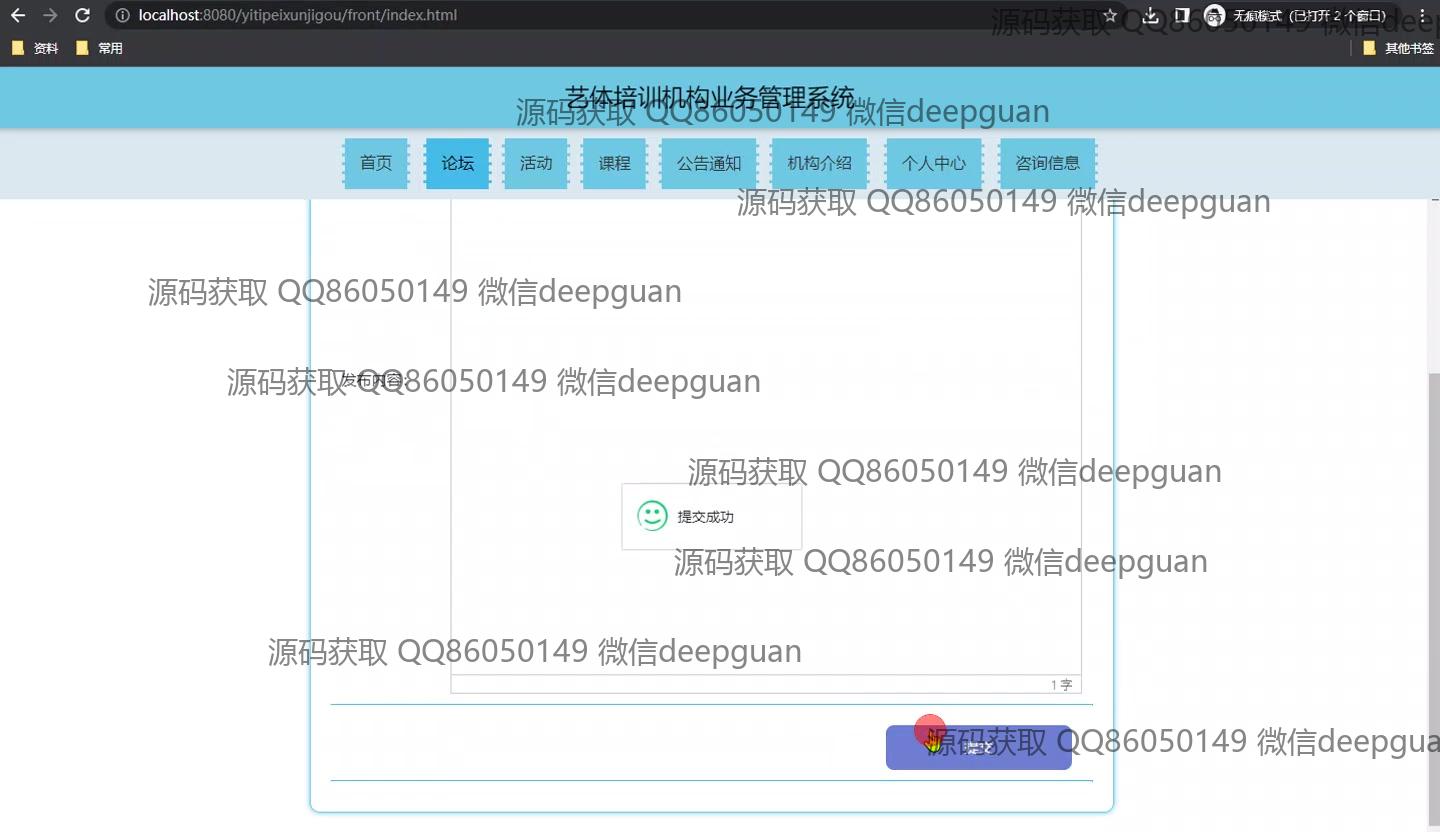
Task: Click the browser forward arrow
Action: pyautogui.click(x=50, y=15)
